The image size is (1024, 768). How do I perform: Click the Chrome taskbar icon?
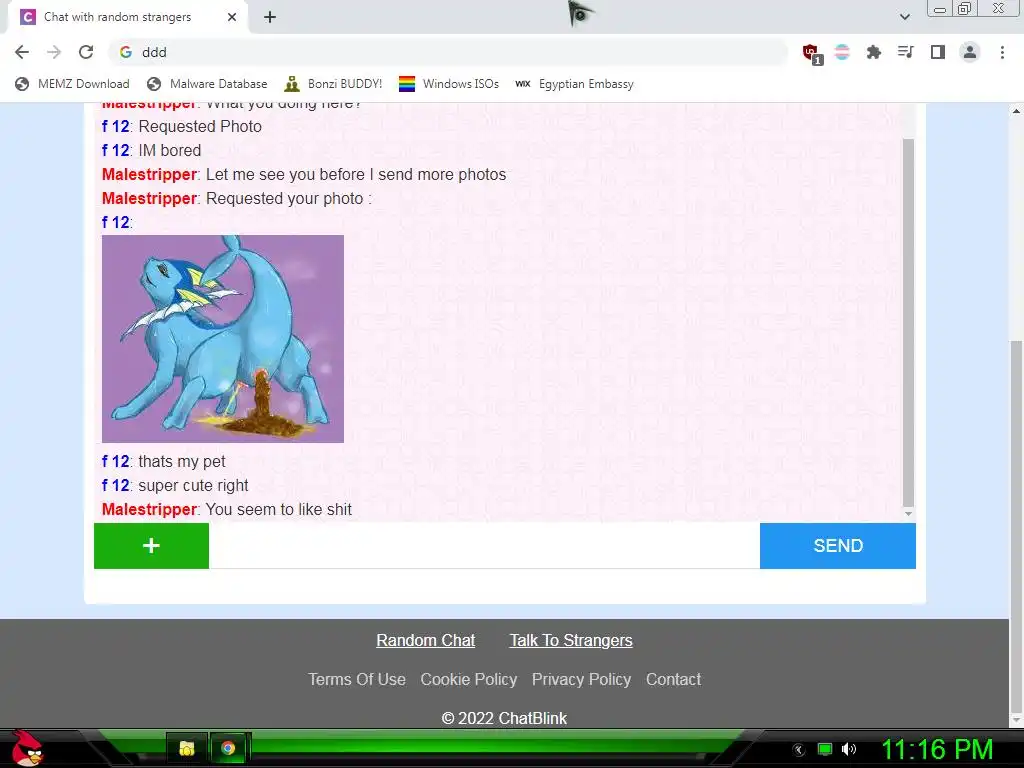228,748
